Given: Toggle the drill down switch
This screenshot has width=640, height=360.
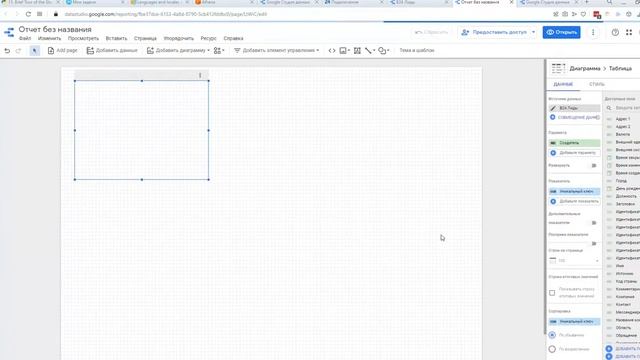Looking at the screenshot, I should coord(593,166).
